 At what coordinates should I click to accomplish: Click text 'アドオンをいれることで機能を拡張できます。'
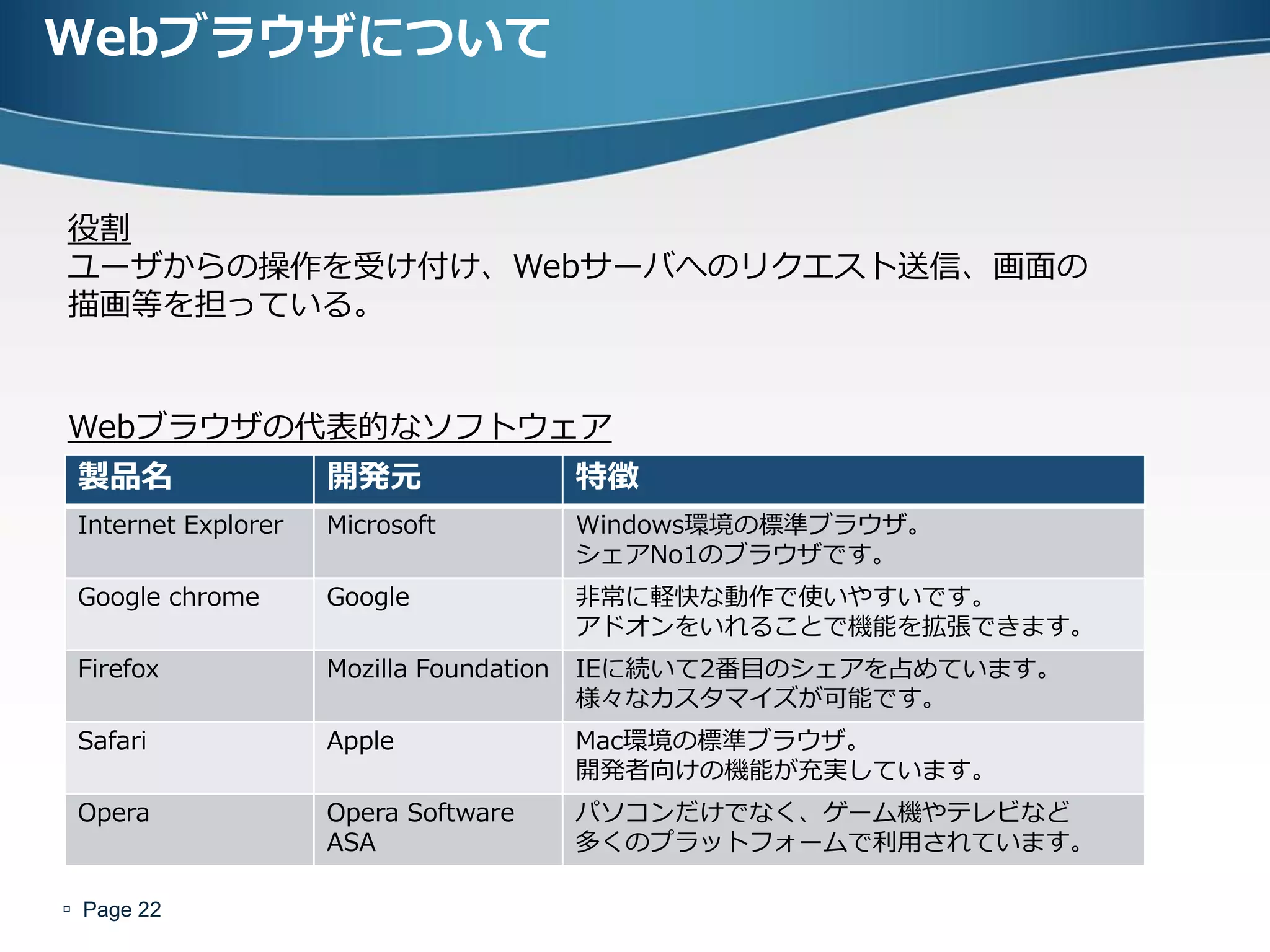tap(829, 626)
